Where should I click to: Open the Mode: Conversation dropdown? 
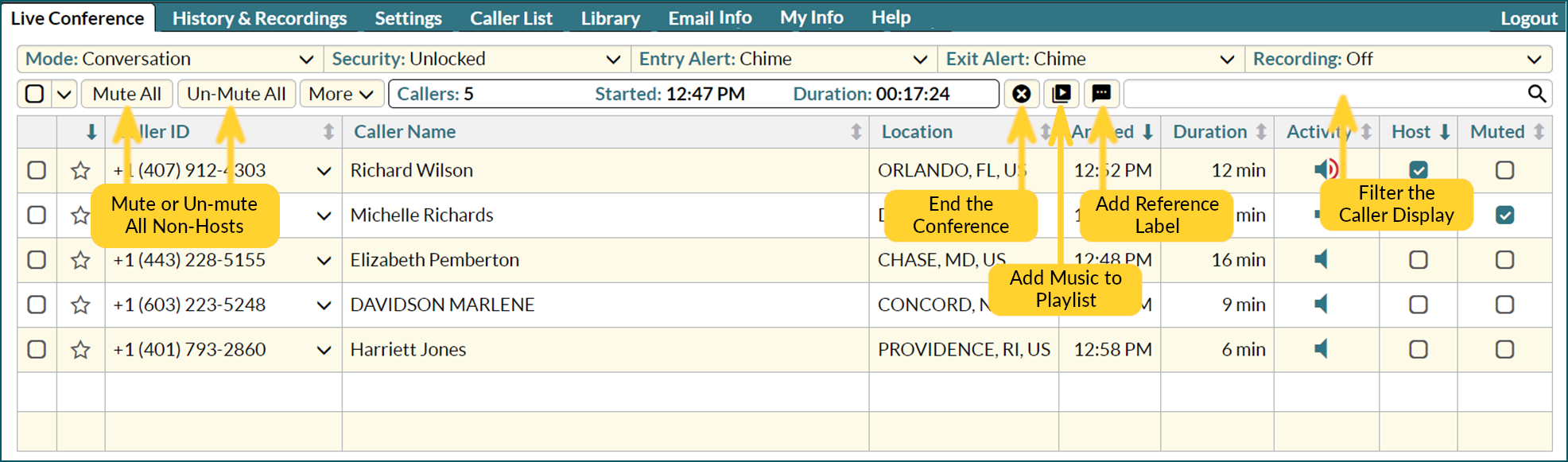[x=169, y=59]
